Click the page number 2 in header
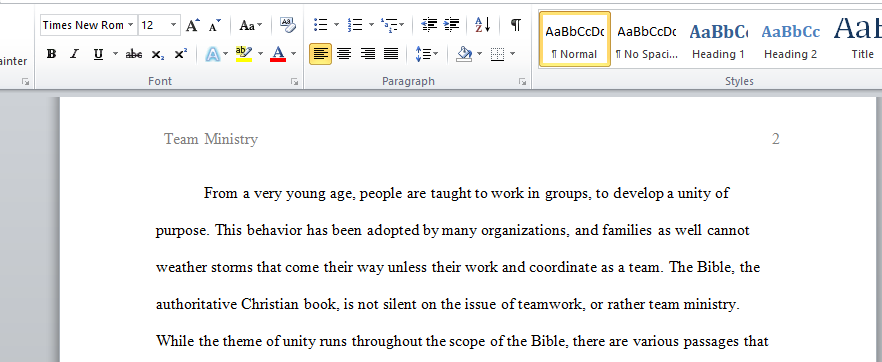Image resolution: width=882 pixels, height=362 pixels. [776, 139]
